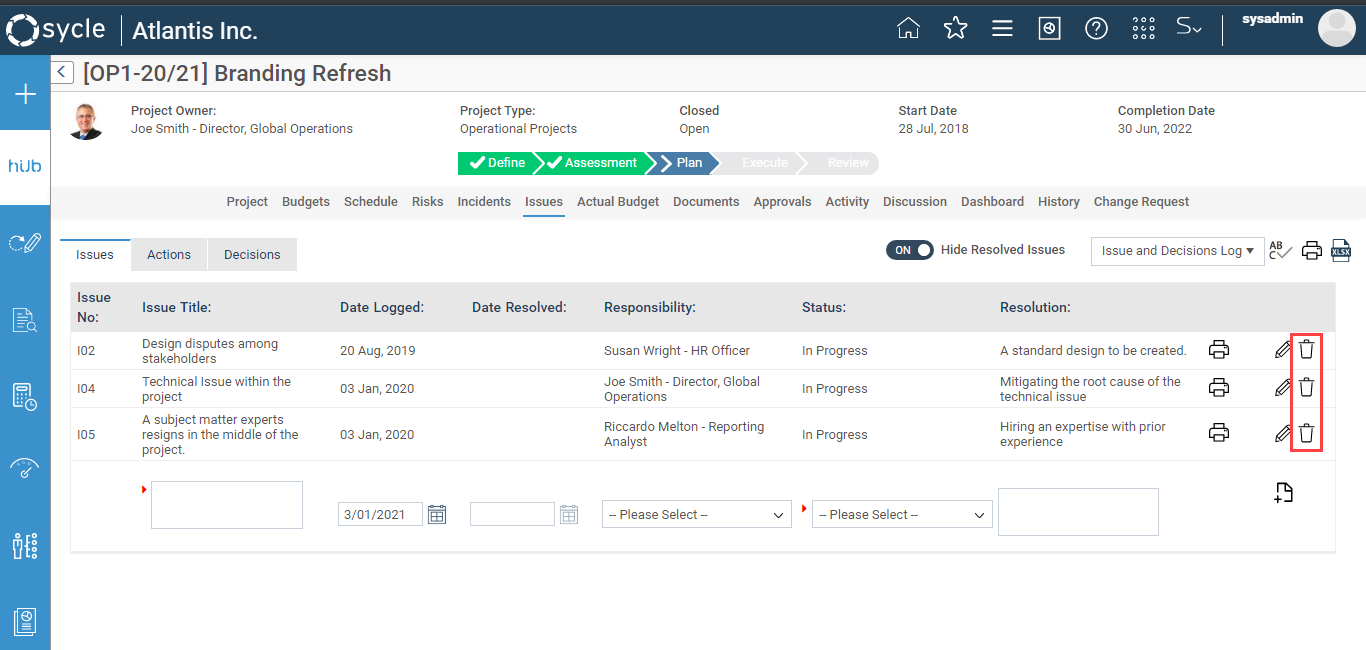Click the Plan workflow stage
Image resolution: width=1366 pixels, height=650 pixels.
pos(682,163)
